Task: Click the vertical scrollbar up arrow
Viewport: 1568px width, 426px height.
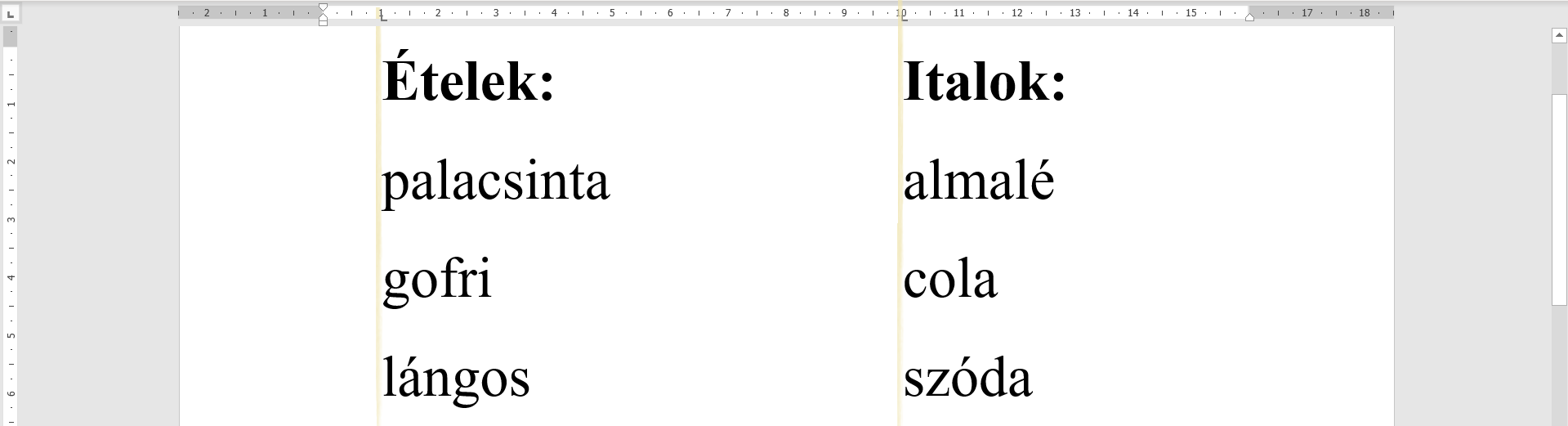Action: [1558, 35]
